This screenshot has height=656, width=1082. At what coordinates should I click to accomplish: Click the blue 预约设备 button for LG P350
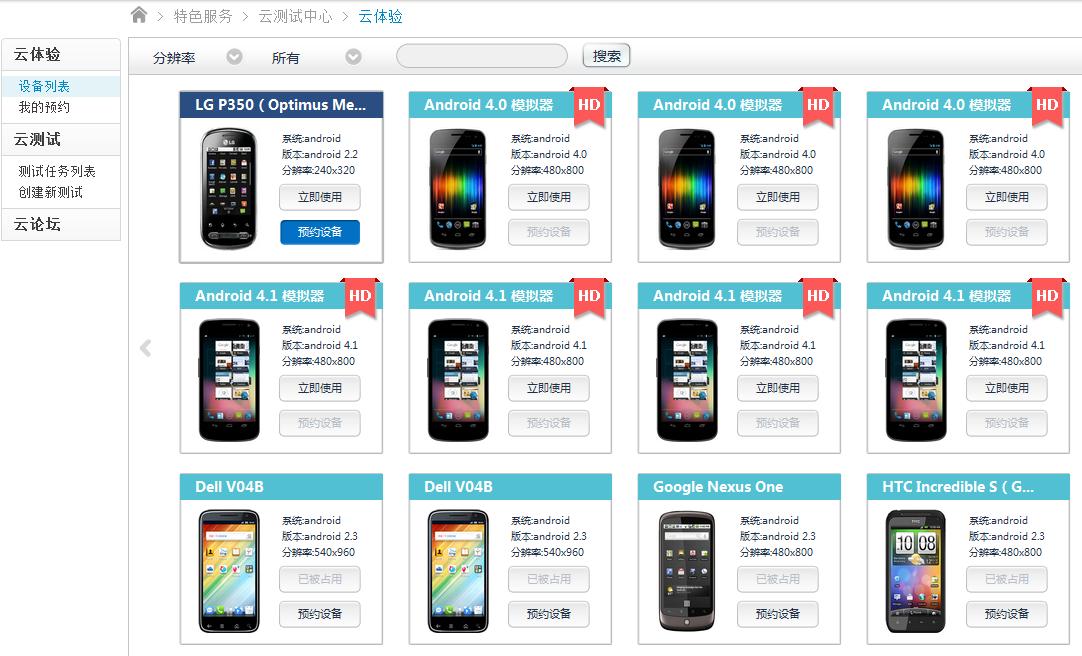pos(319,232)
